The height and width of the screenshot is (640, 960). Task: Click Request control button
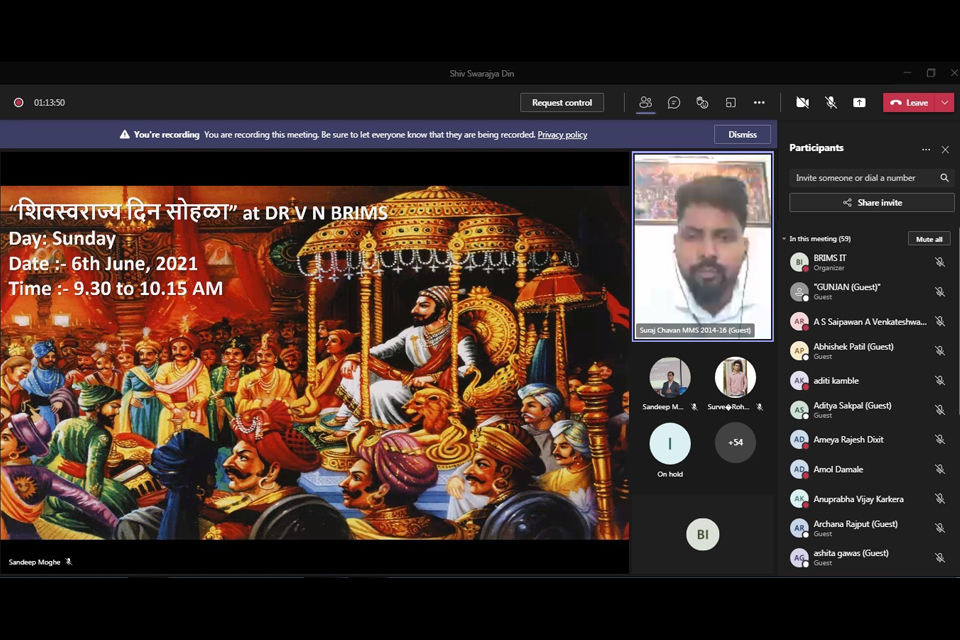tap(562, 102)
